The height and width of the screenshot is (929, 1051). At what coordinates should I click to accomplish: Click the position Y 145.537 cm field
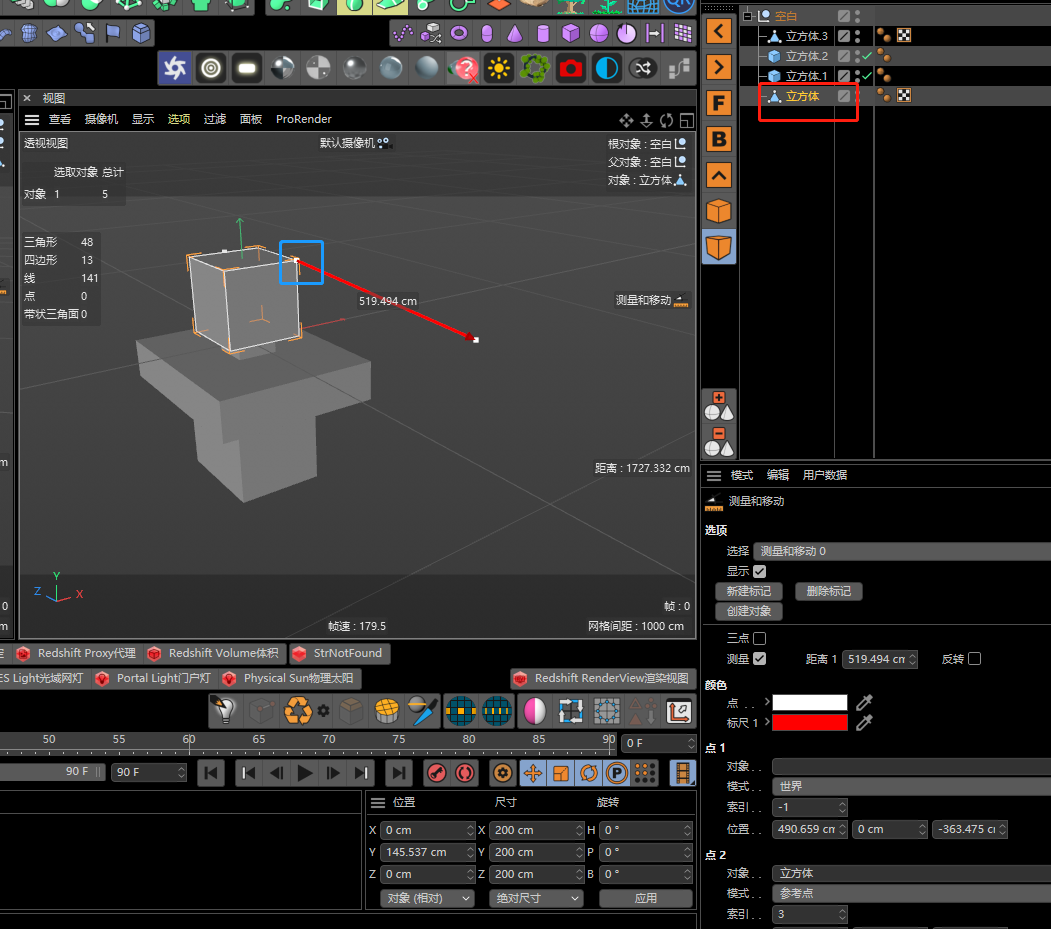tap(428, 852)
